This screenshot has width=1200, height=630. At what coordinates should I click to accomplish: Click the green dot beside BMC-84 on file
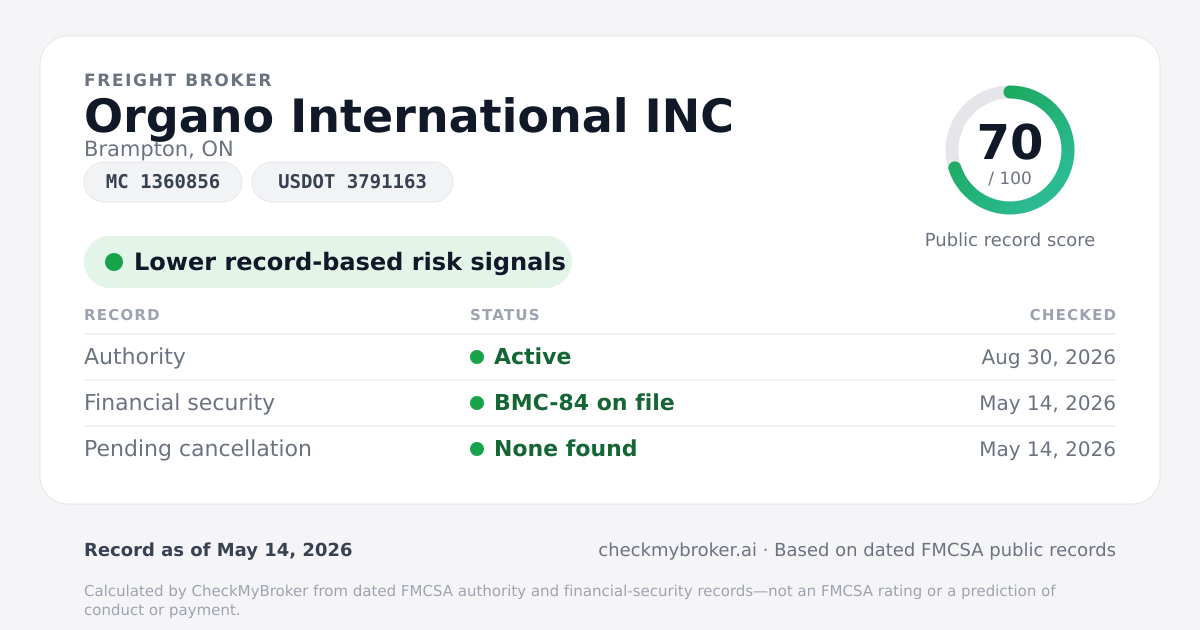click(x=477, y=403)
